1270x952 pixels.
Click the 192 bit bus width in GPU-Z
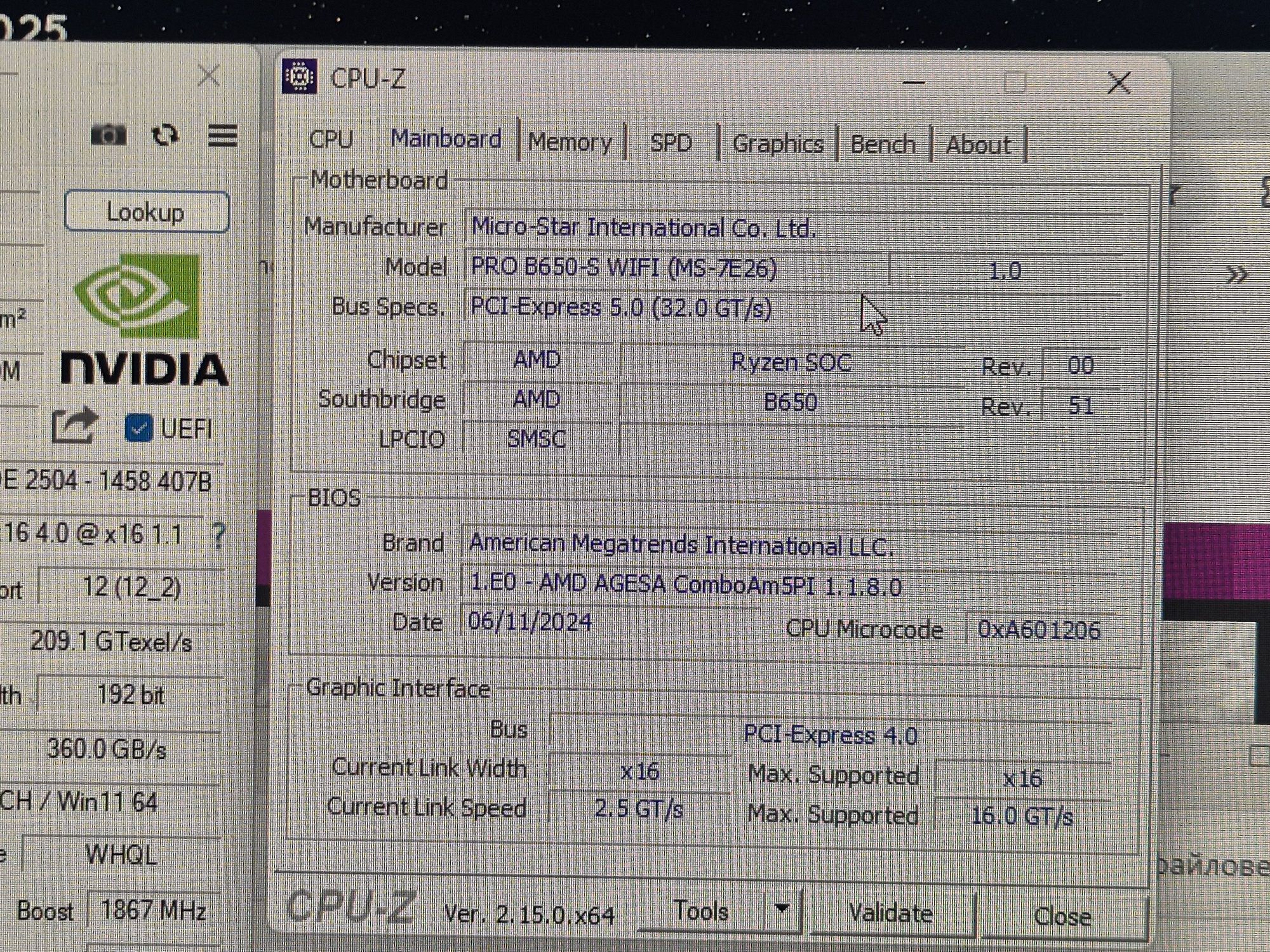pyautogui.click(x=130, y=694)
